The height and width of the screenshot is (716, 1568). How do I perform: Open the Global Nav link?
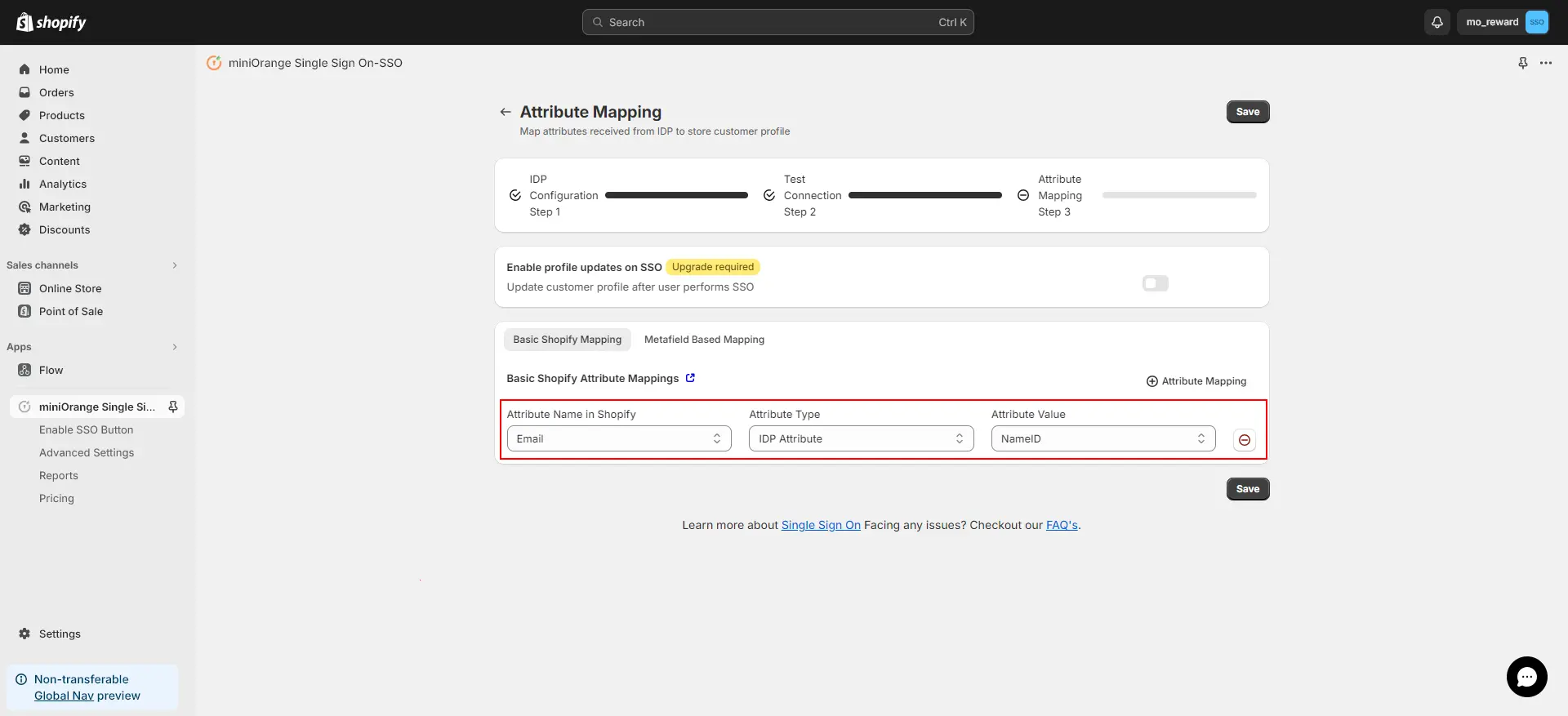click(x=64, y=696)
